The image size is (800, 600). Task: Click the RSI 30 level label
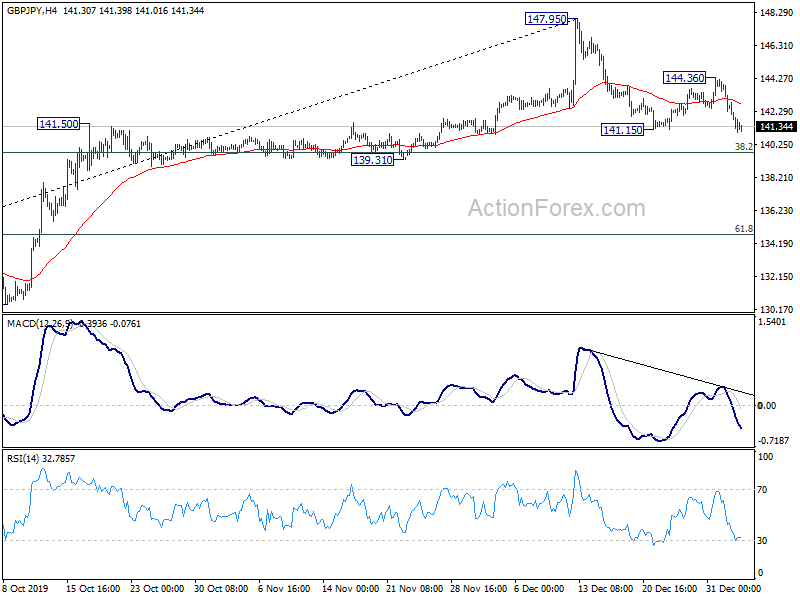point(762,541)
